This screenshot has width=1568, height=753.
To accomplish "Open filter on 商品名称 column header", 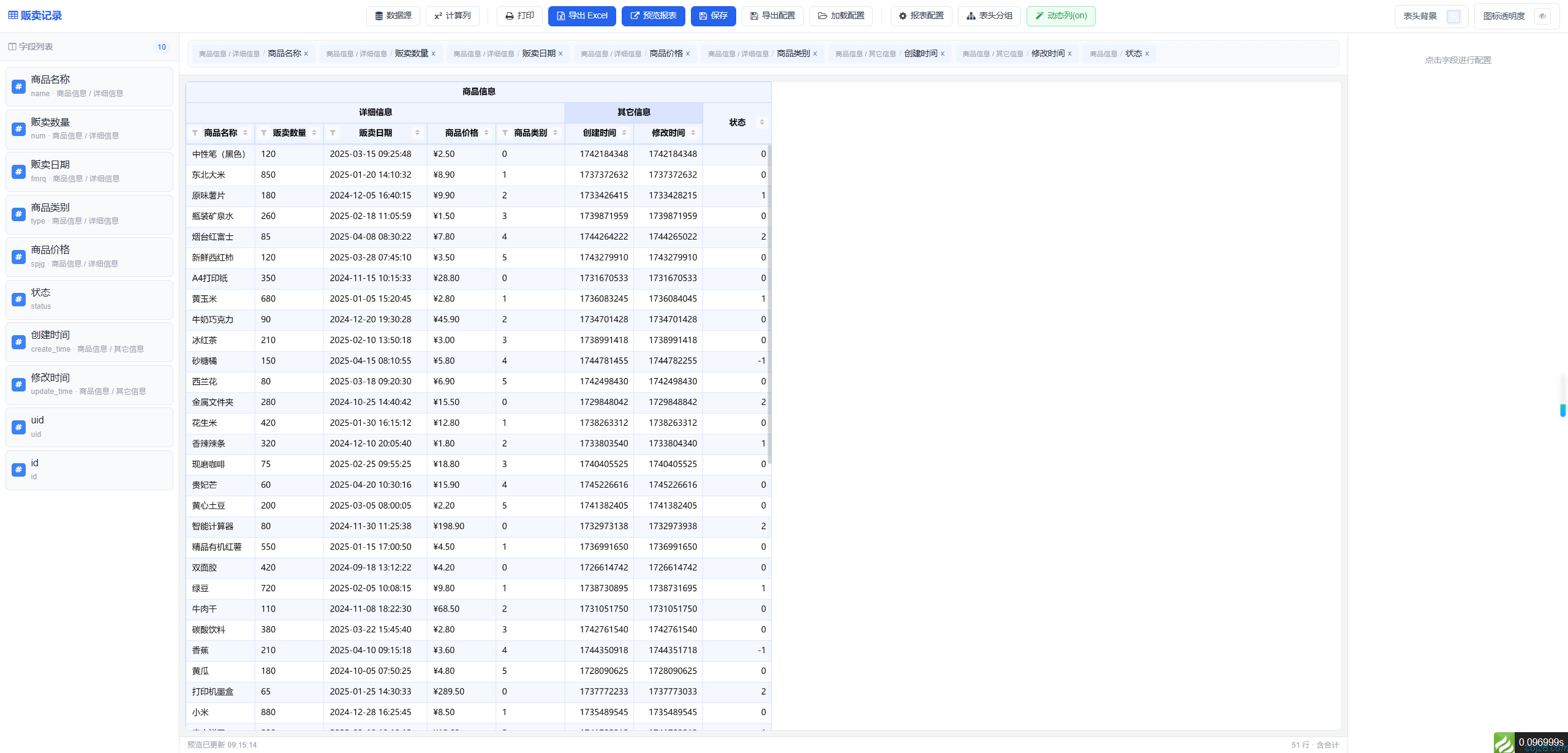I will click(195, 133).
